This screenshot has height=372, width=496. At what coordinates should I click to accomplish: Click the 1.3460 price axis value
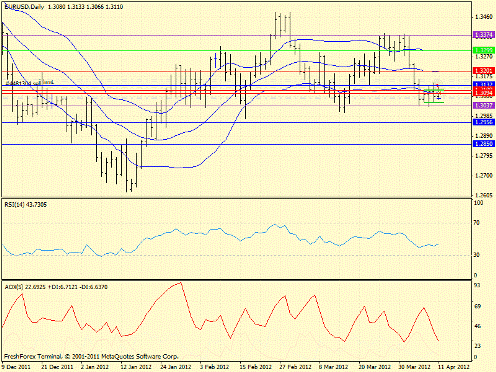[484, 17]
